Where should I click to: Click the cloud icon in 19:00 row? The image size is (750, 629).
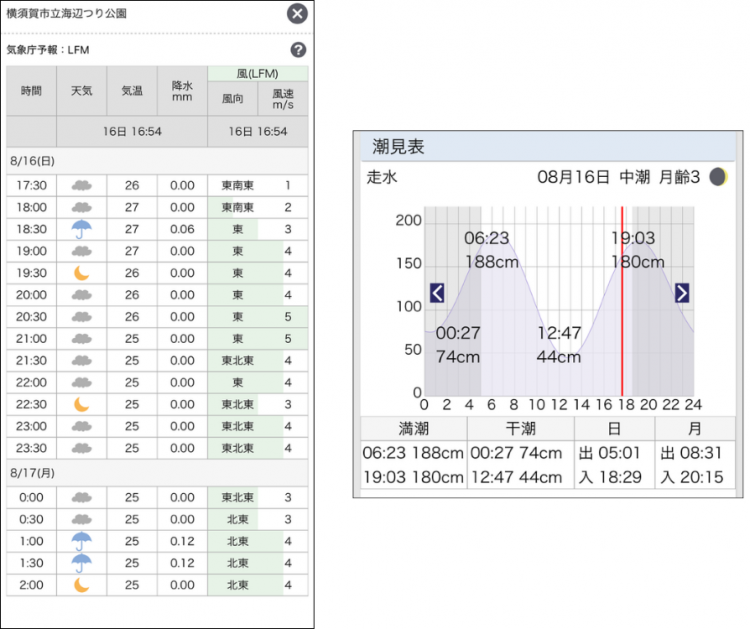82,251
